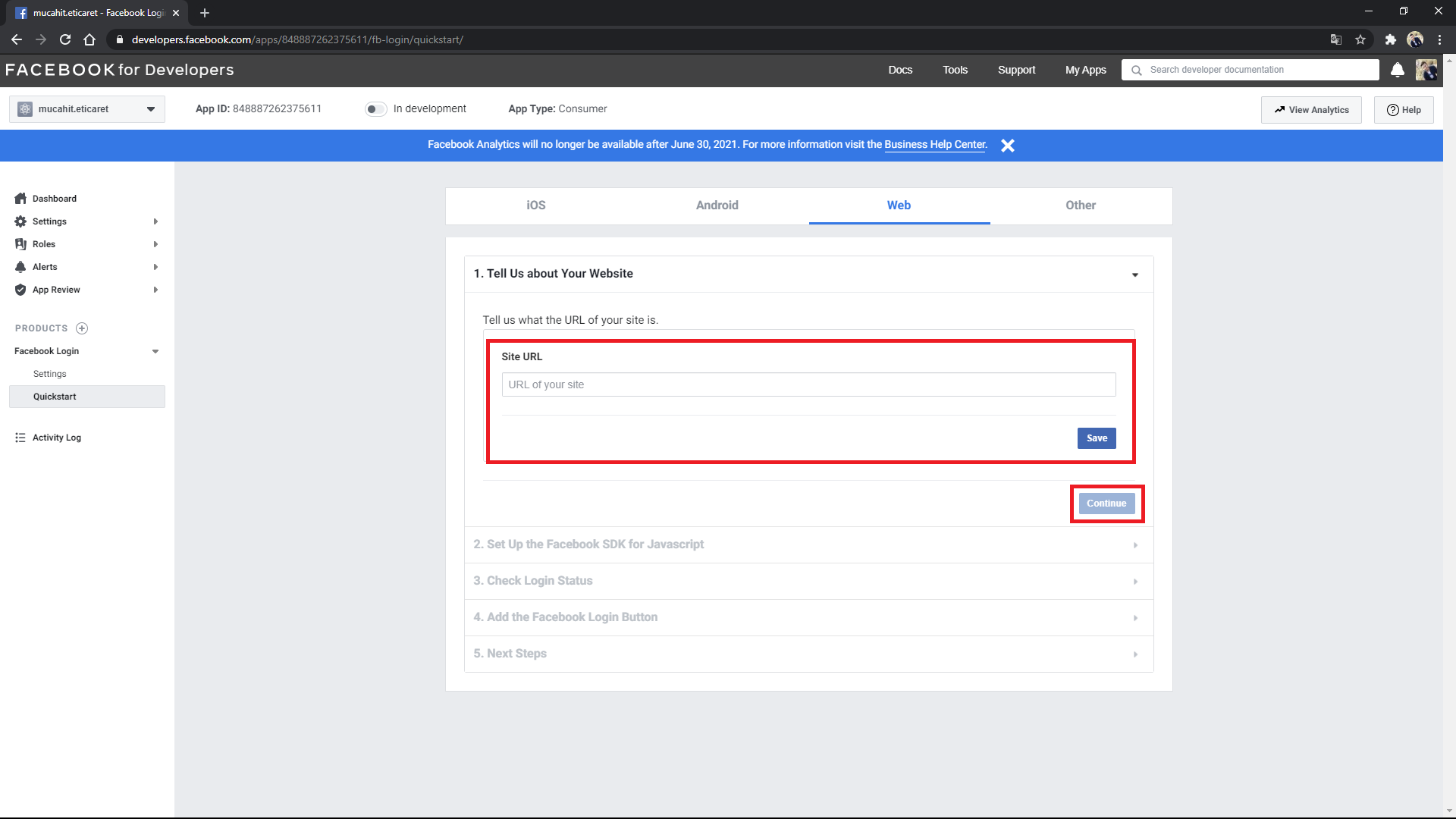Open Chrome profile avatar
Screen dimensions: 1456x819
pyautogui.click(x=1415, y=39)
